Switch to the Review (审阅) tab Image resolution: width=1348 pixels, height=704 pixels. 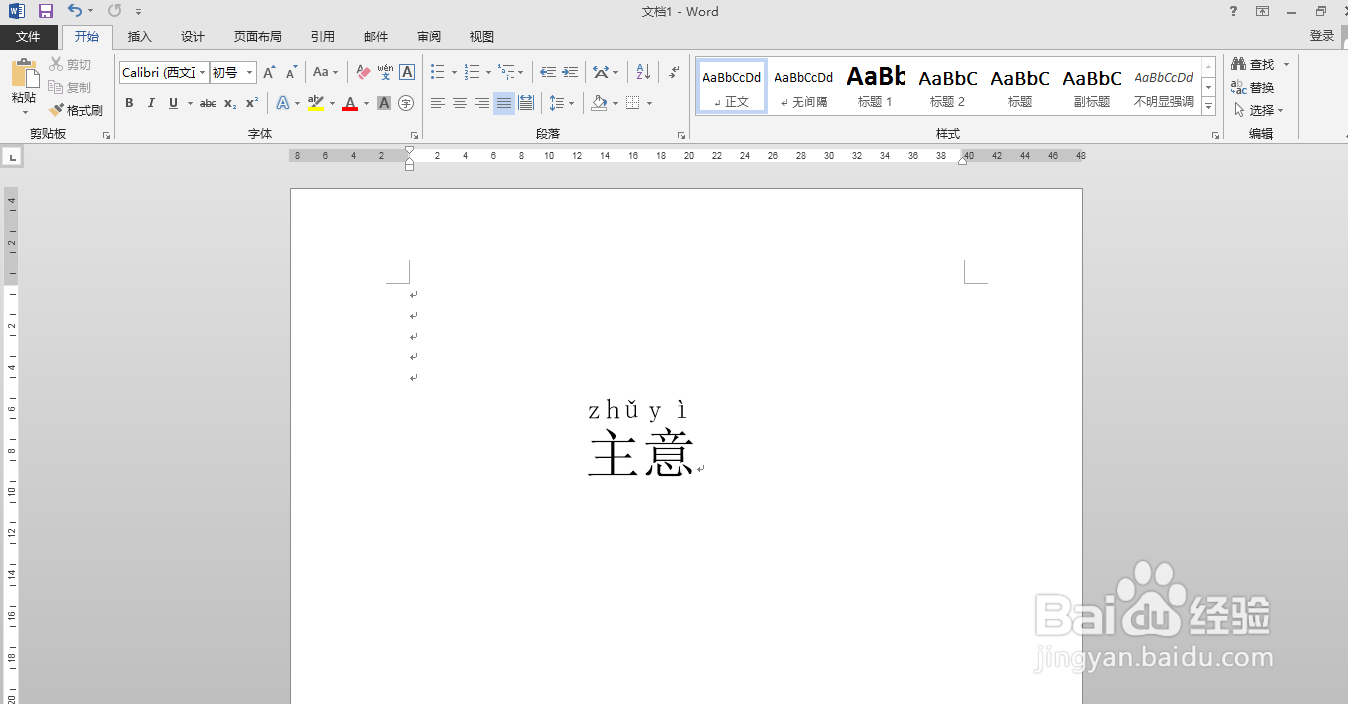tap(429, 37)
